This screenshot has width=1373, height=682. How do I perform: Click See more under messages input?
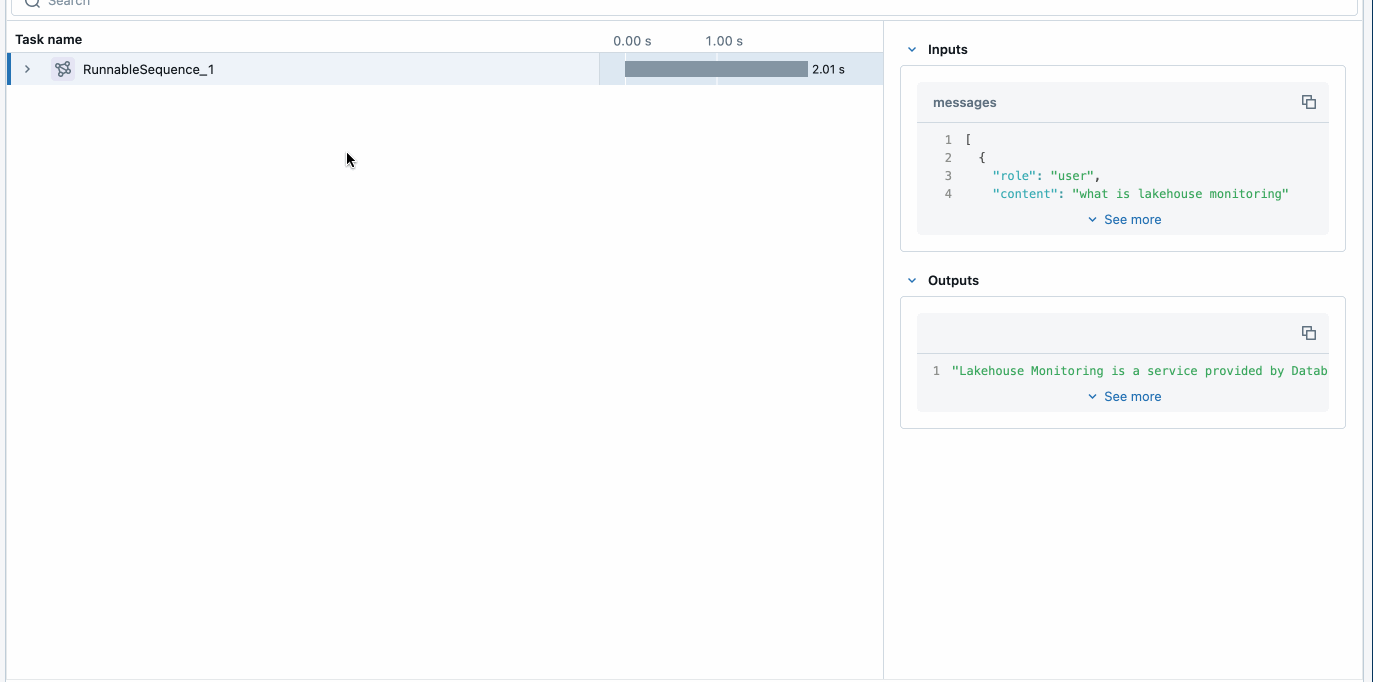(x=1124, y=219)
